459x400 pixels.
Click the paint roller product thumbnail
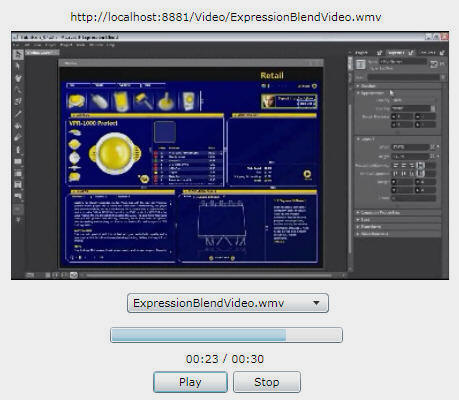pyautogui.click(x=144, y=101)
